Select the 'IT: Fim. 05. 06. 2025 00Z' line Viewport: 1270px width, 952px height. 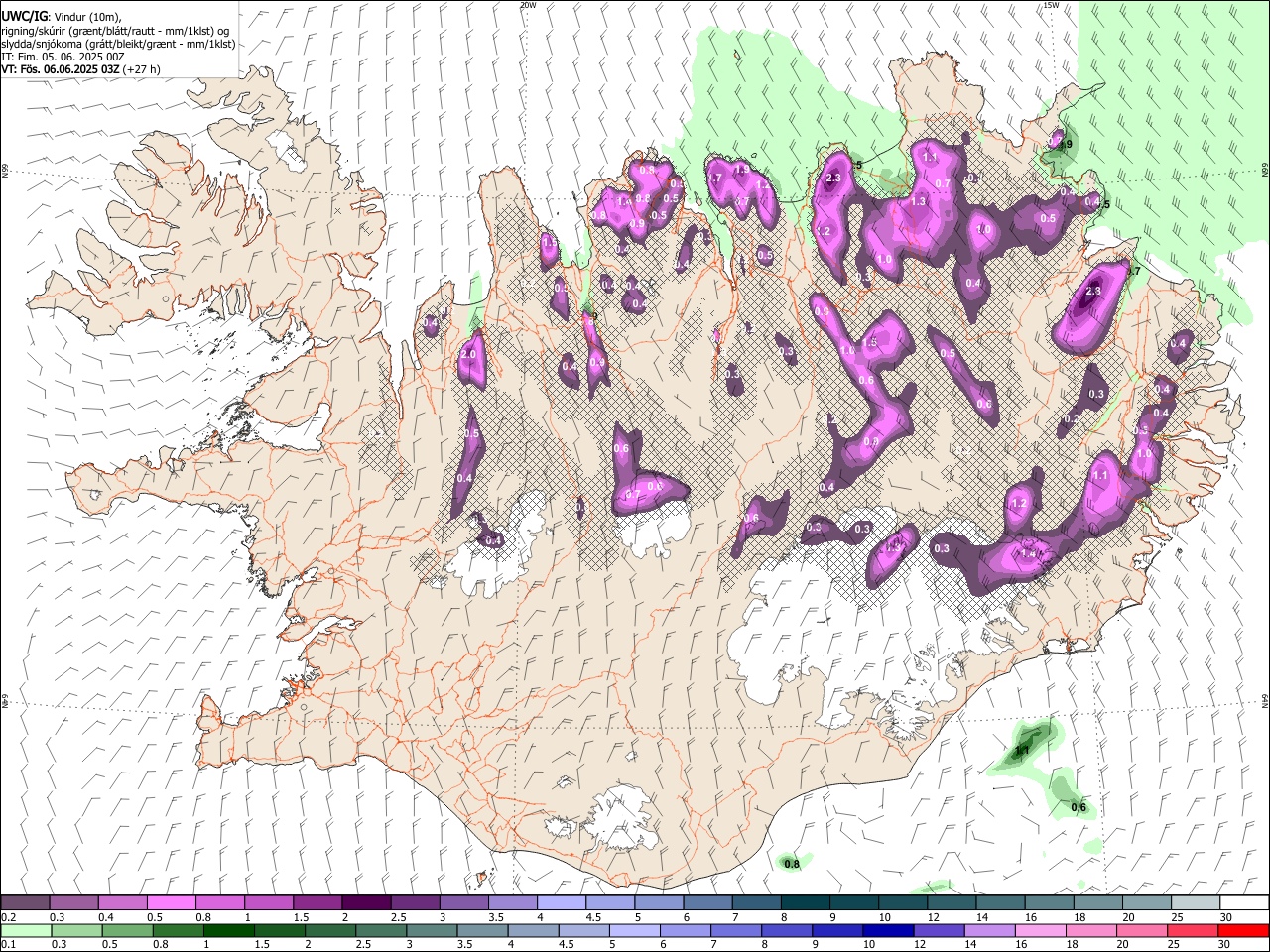pos(63,57)
